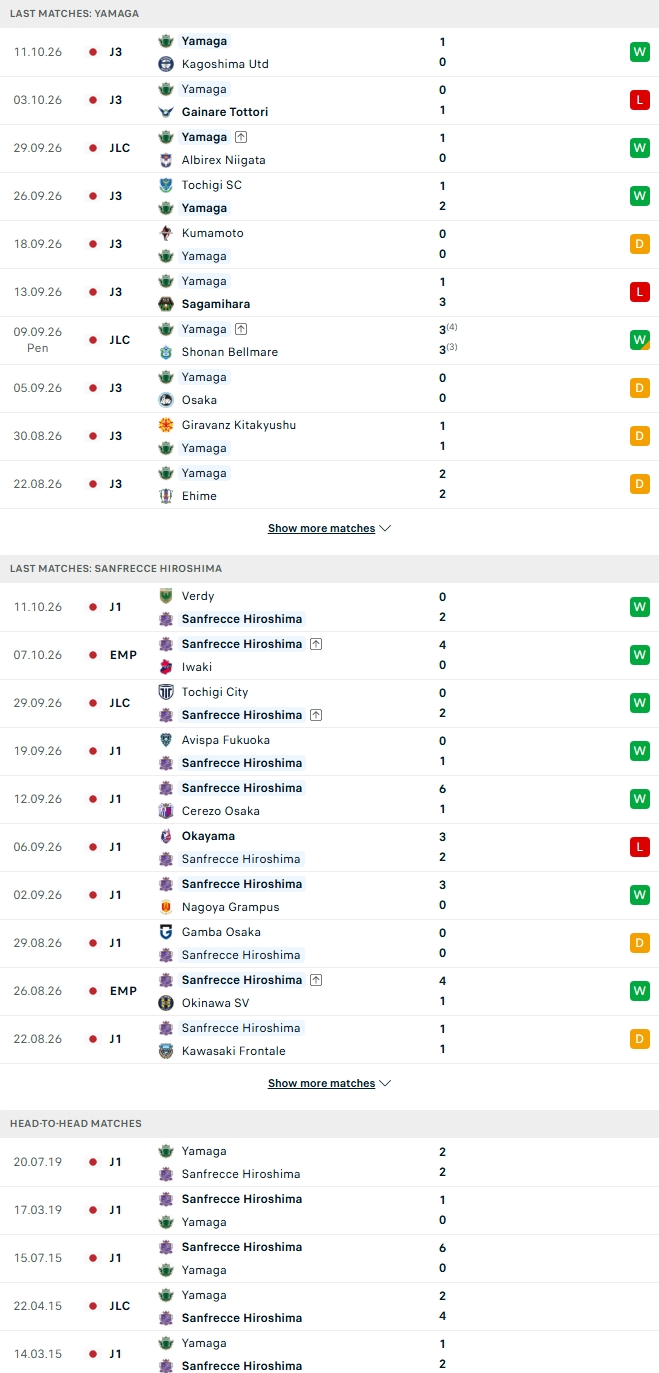The height and width of the screenshot is (1373, 659).
Task: Click the L badge for Yamaga vs Gainare Tottori
Action: pyautogui.click(x=640, y=100)
